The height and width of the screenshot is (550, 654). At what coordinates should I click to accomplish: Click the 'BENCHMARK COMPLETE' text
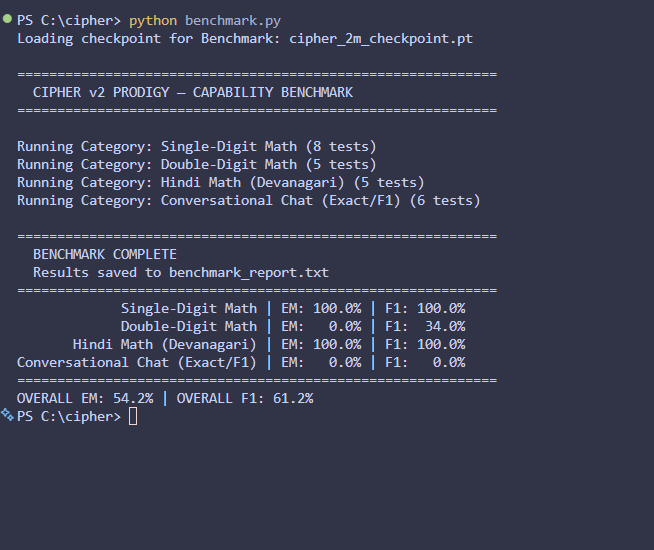(x=105, y=254)
